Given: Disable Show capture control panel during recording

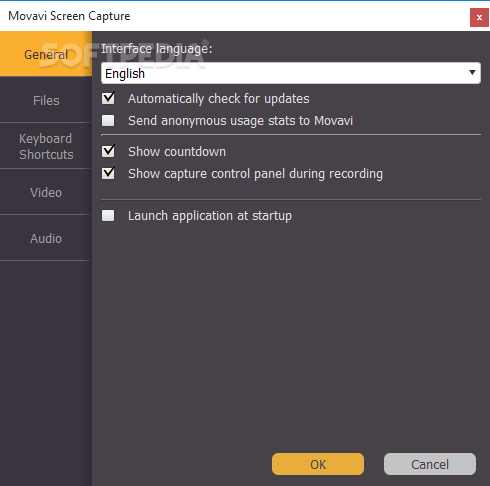Looking at the screenshot, I should (108, 173).
